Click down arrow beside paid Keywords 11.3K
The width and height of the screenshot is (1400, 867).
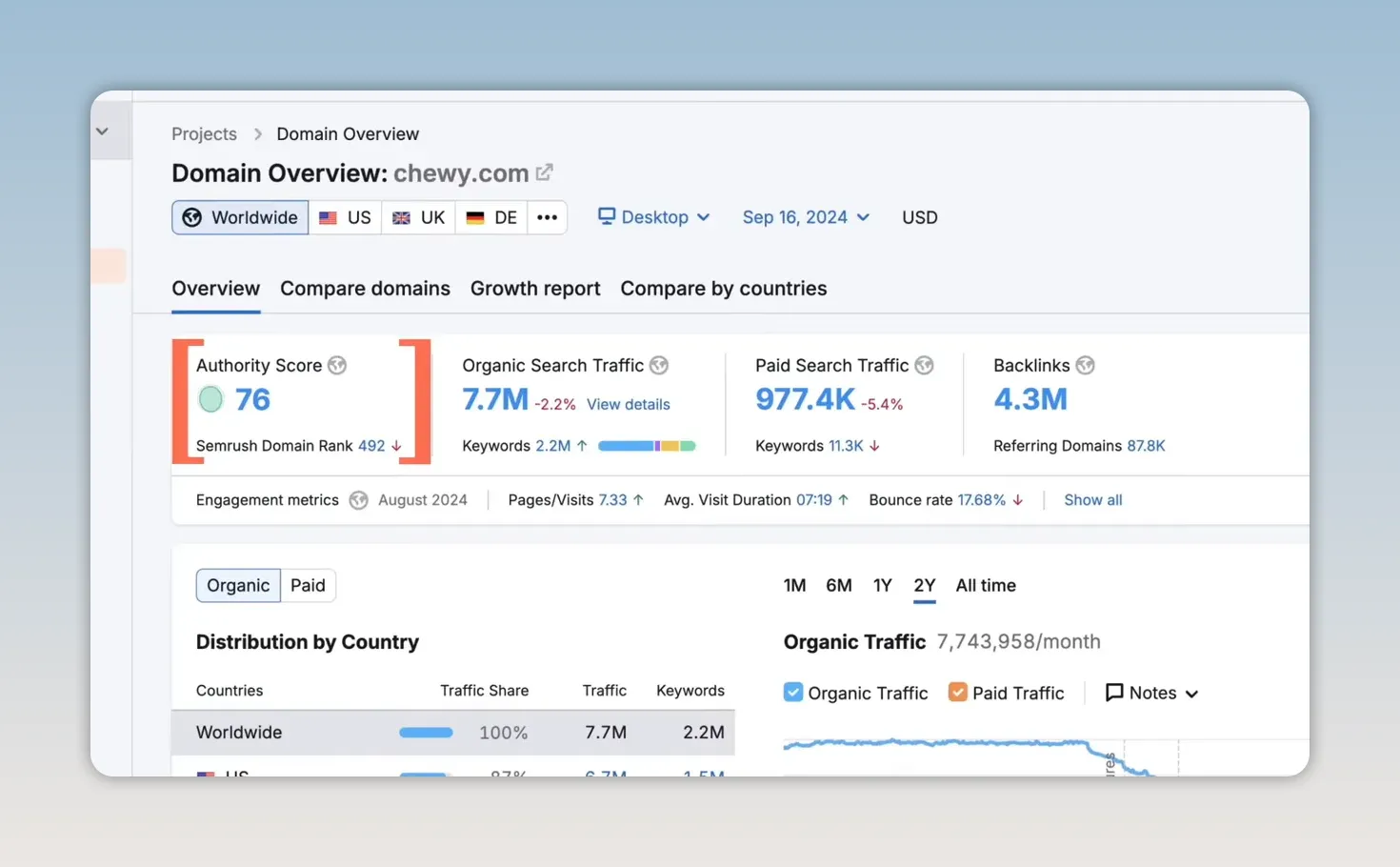pyautogui.click(x=874, y=446)
